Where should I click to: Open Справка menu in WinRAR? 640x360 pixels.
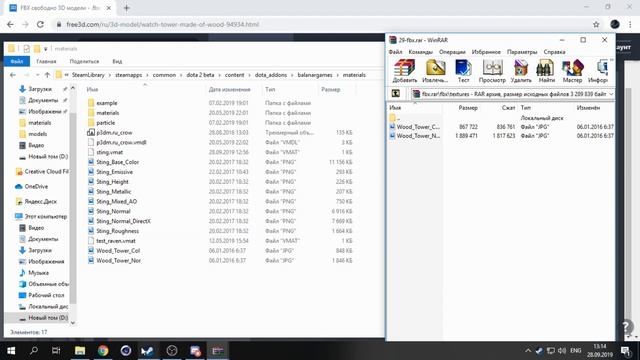(x=554, y=52)
